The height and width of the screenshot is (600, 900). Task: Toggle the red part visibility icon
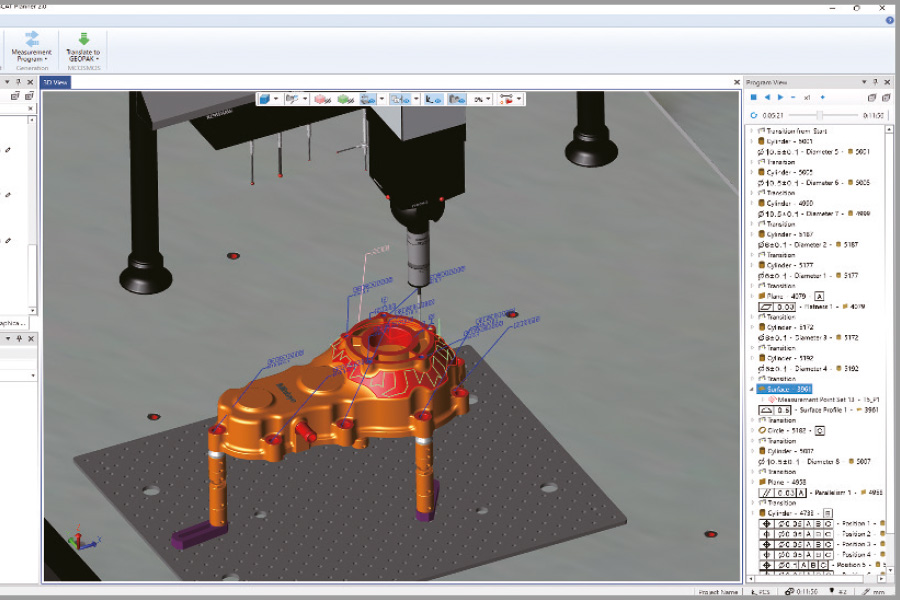[x=322, y=99]
